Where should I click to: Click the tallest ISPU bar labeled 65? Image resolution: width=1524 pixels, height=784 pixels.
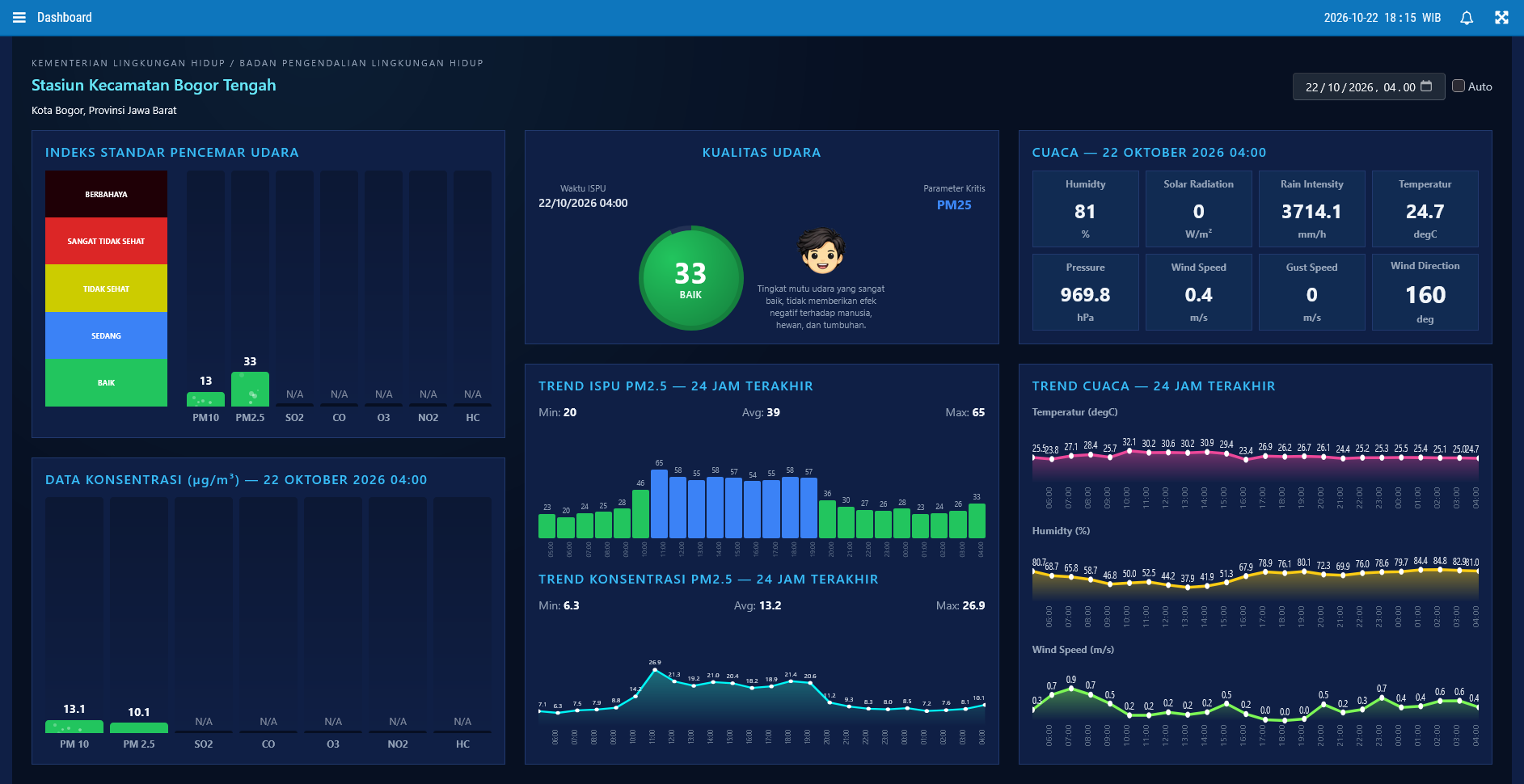pyautogui.click(x=659, y=504)
